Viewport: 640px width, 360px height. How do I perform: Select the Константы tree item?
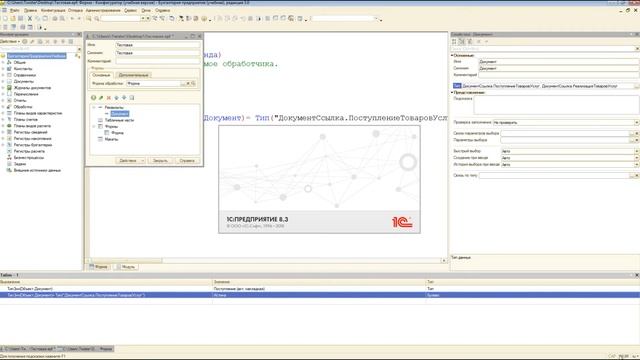tap(23, 69)
